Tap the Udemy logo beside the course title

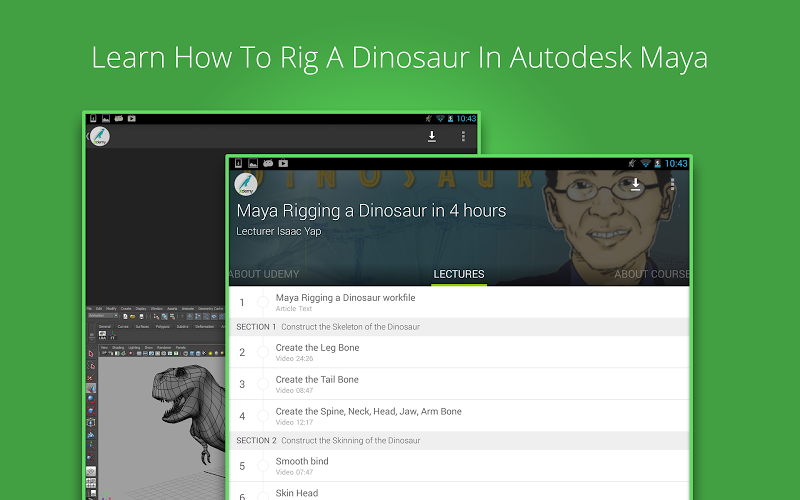pos(245,184)
